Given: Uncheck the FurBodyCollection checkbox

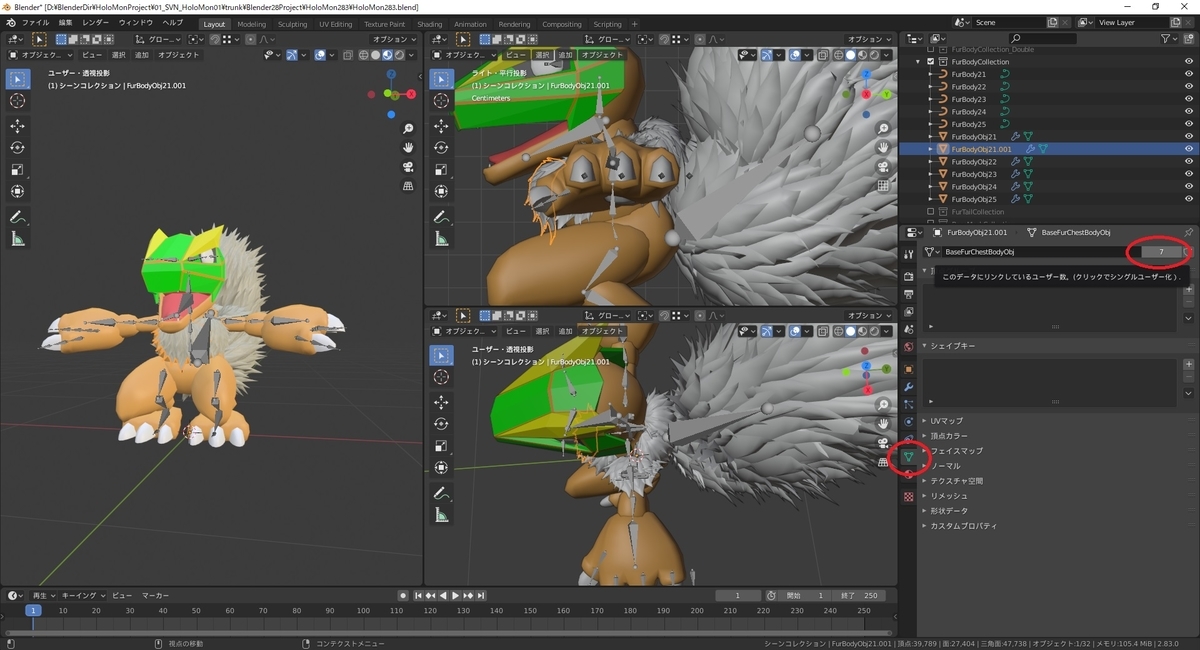Looking at the screenshot, I should pos(931,62).
